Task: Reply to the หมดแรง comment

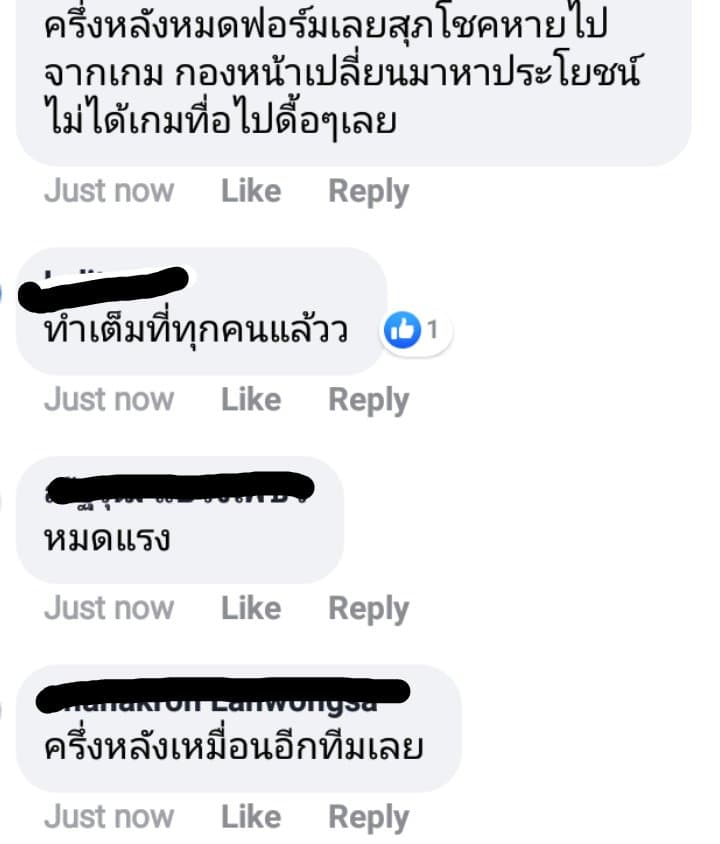Action: pyautogui.click(x=369, y=609)
